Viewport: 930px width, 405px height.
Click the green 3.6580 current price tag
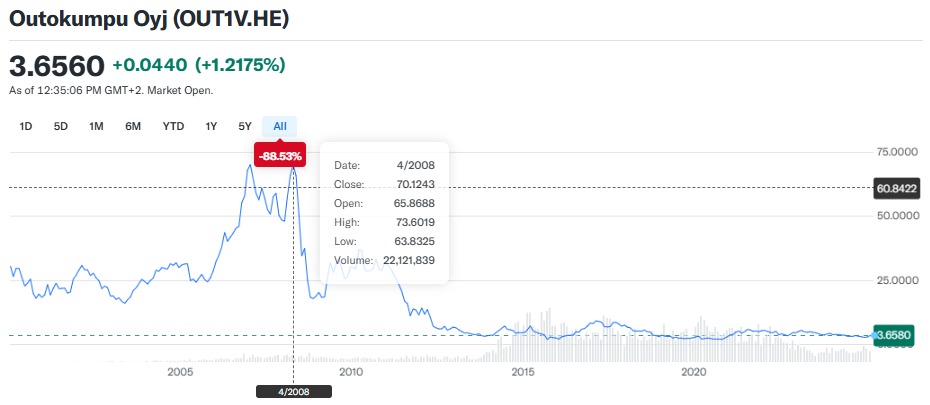click(x=896, y=335)
